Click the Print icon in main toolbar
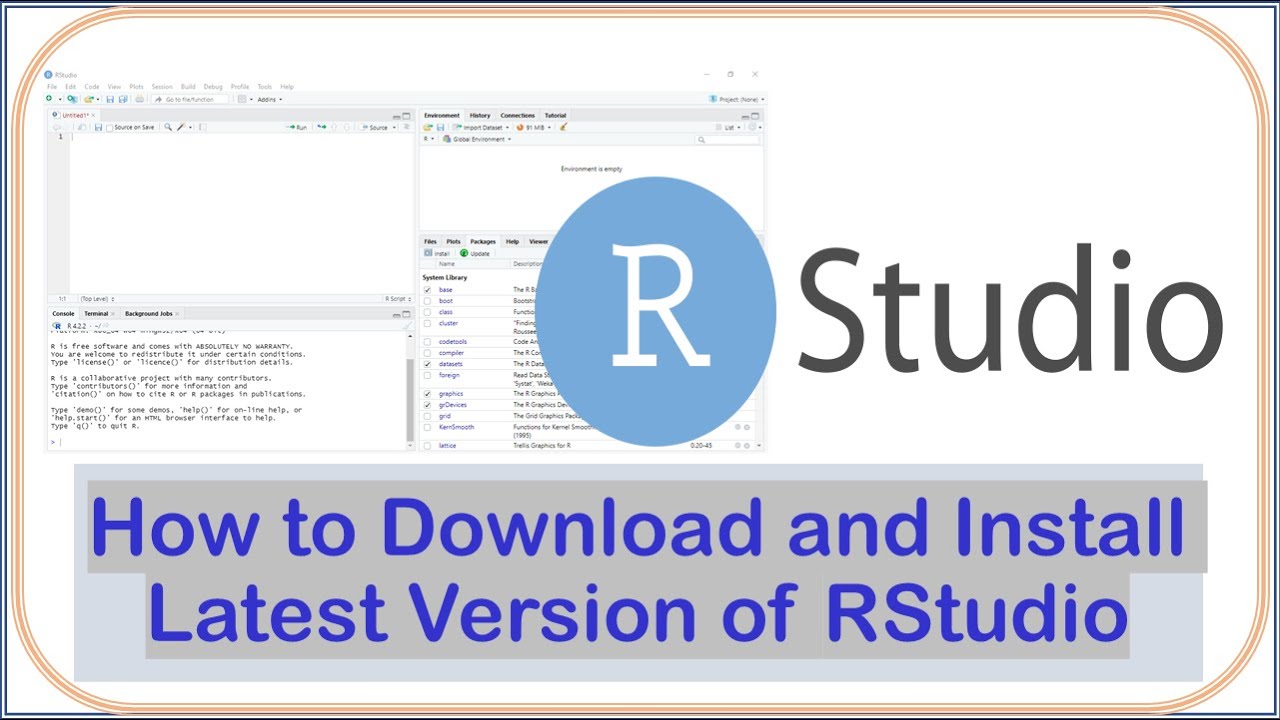1280x720 pixels. 139,99
